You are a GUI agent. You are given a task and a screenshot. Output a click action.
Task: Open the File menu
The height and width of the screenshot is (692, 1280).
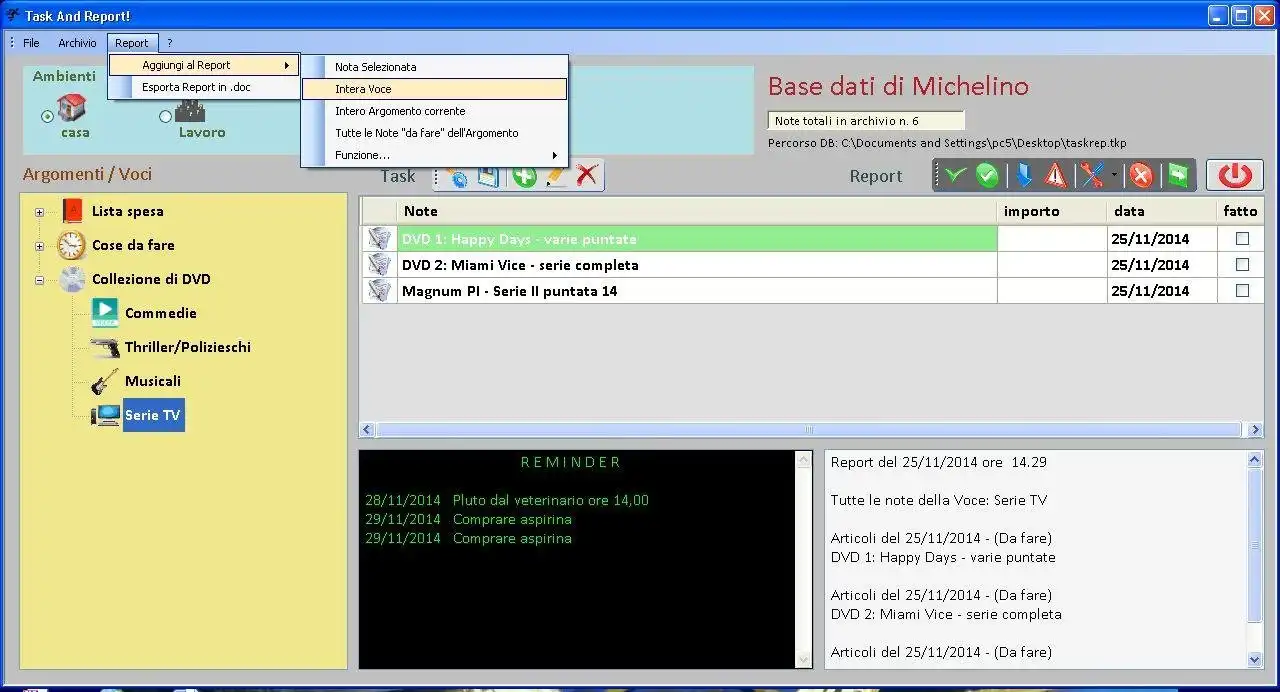point(31,43)
